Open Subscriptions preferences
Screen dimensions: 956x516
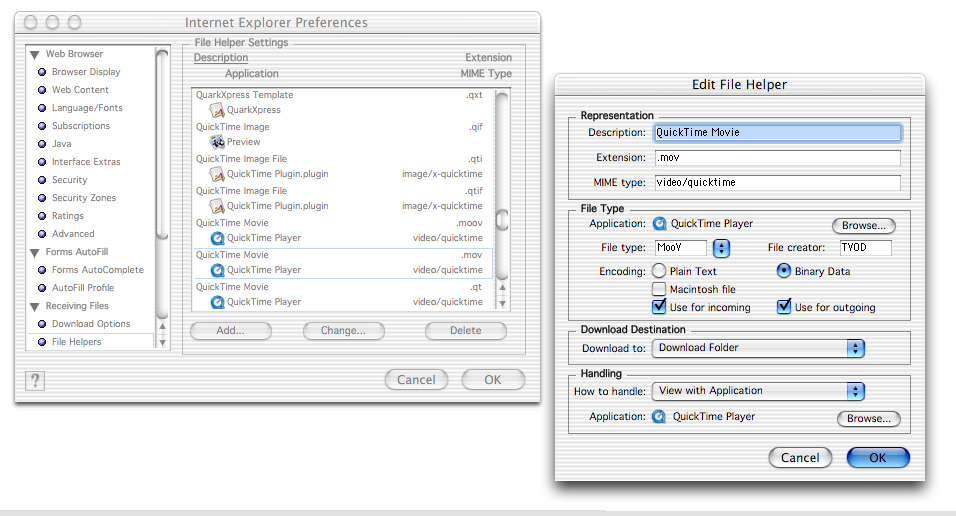point(80,126)
